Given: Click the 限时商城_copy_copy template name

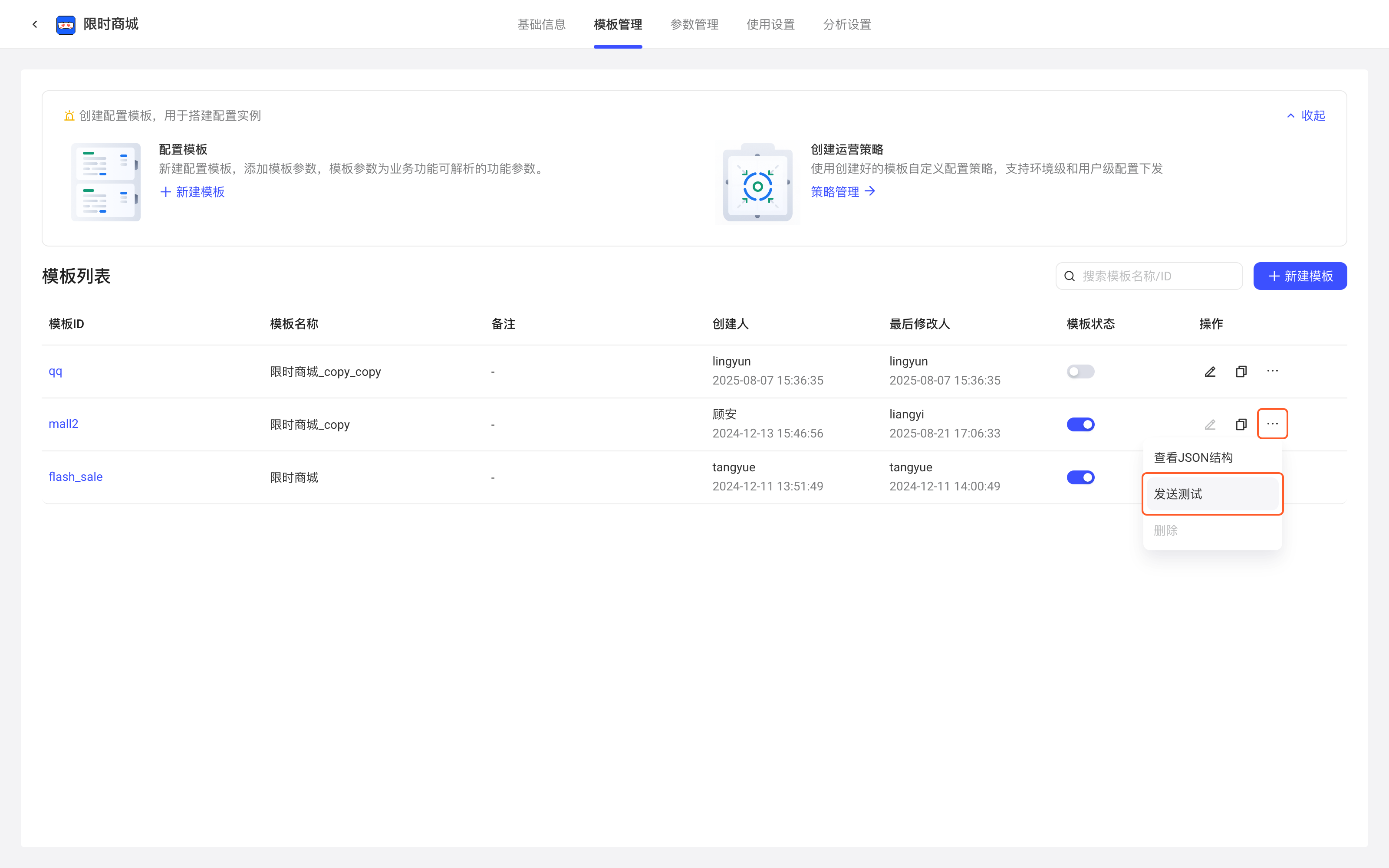Looking at the screenshot, I should click(x=326, y=372).
